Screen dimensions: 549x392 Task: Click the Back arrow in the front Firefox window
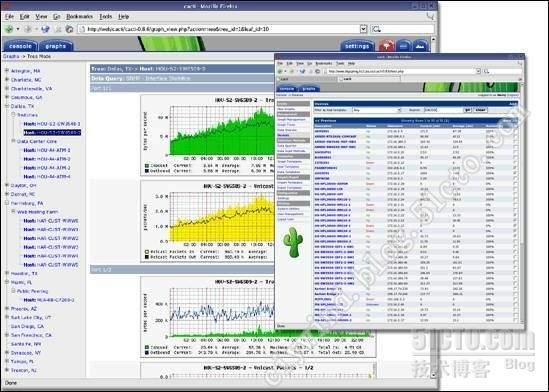coord(281,71)
